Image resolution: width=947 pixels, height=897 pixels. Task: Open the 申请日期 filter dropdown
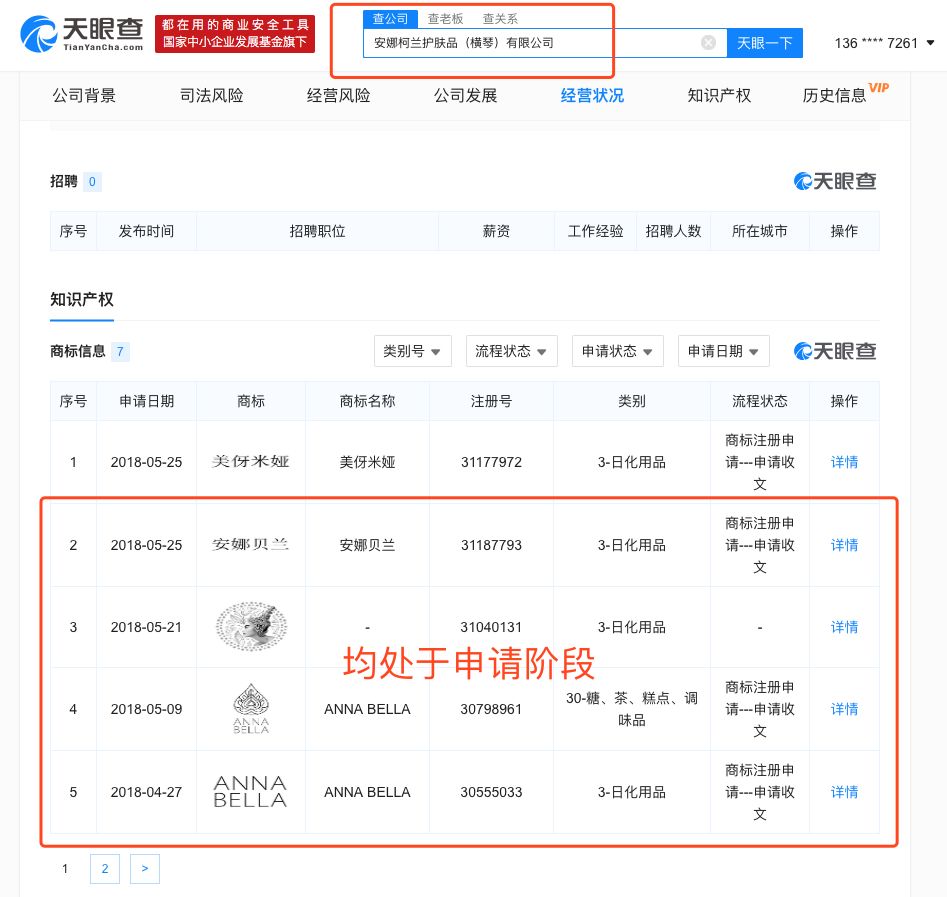click(723, 350)
